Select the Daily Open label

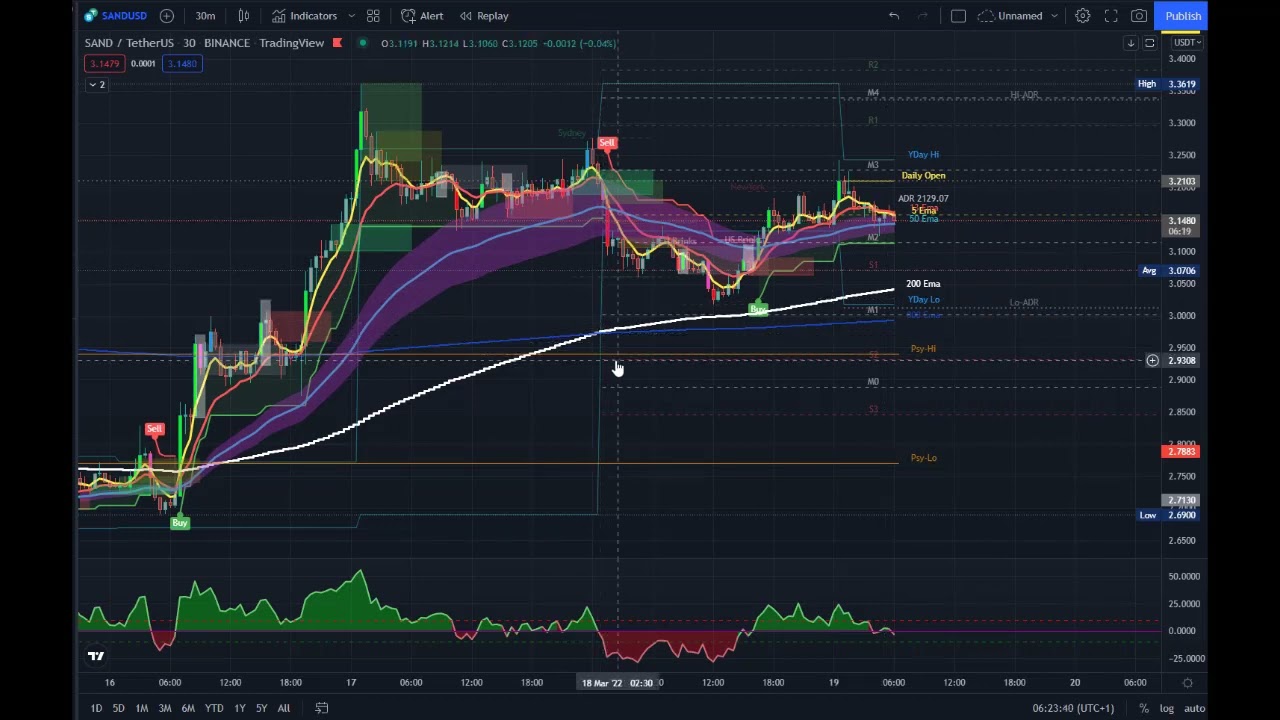coord(923,176)
